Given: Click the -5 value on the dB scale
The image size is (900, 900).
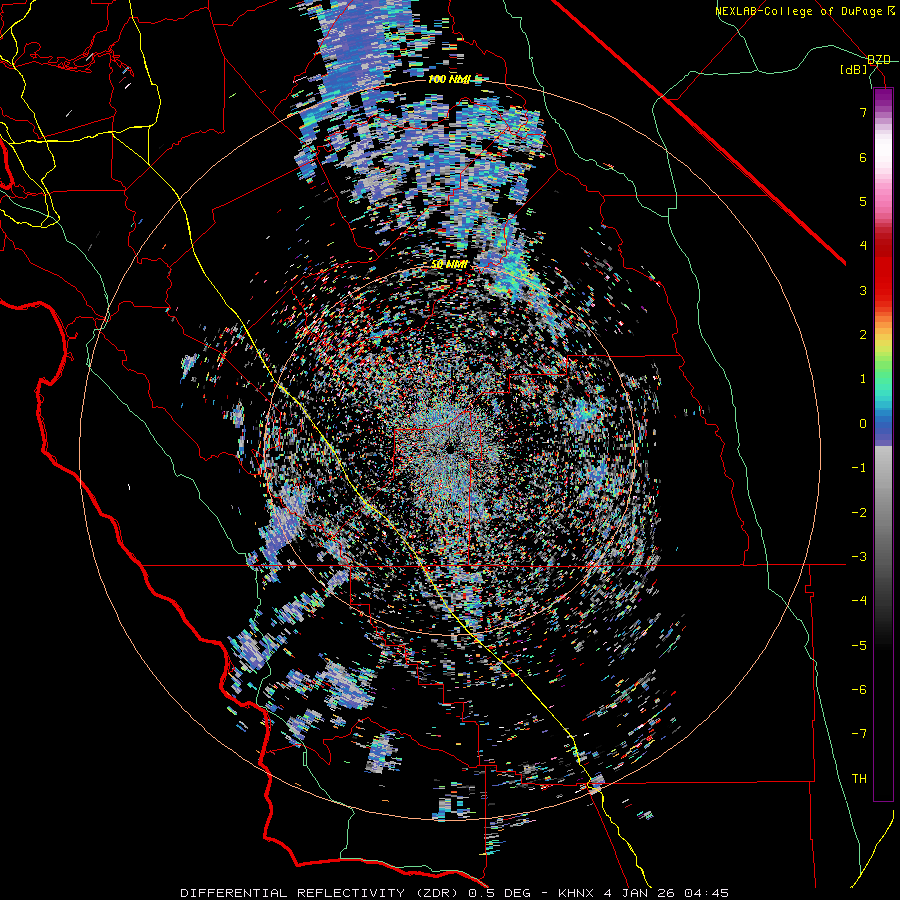Looking at the screenshot, I should click(x=859, y=645).
